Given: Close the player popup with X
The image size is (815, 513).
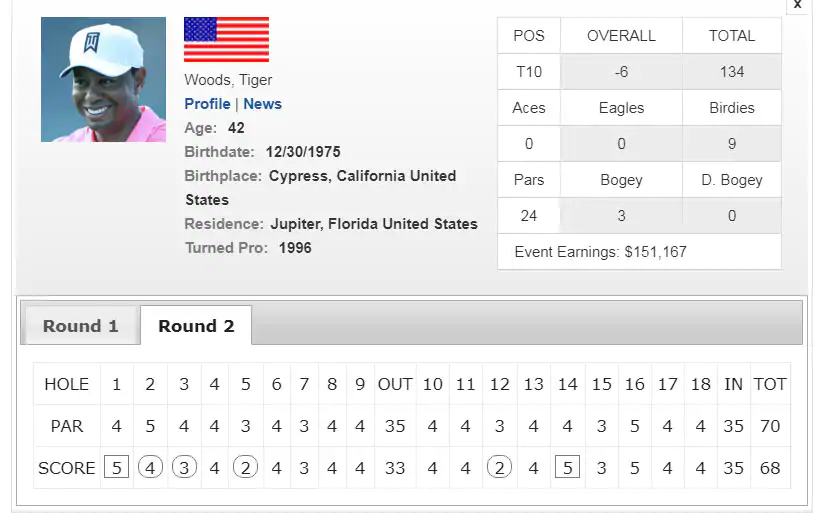Looking at the screenshot, I should pyautogui.click(x=797, y=5).
